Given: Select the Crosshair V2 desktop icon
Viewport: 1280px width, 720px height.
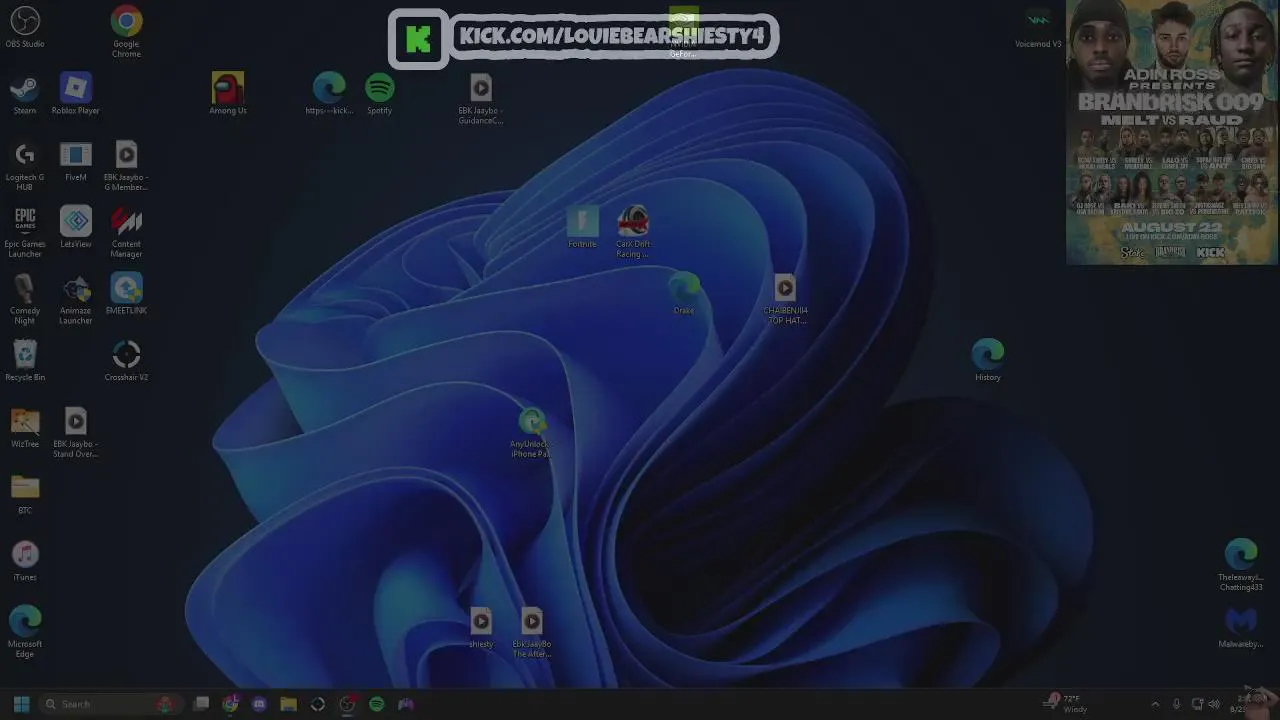Looking at the screenshot, I should [x=126, y=360].
